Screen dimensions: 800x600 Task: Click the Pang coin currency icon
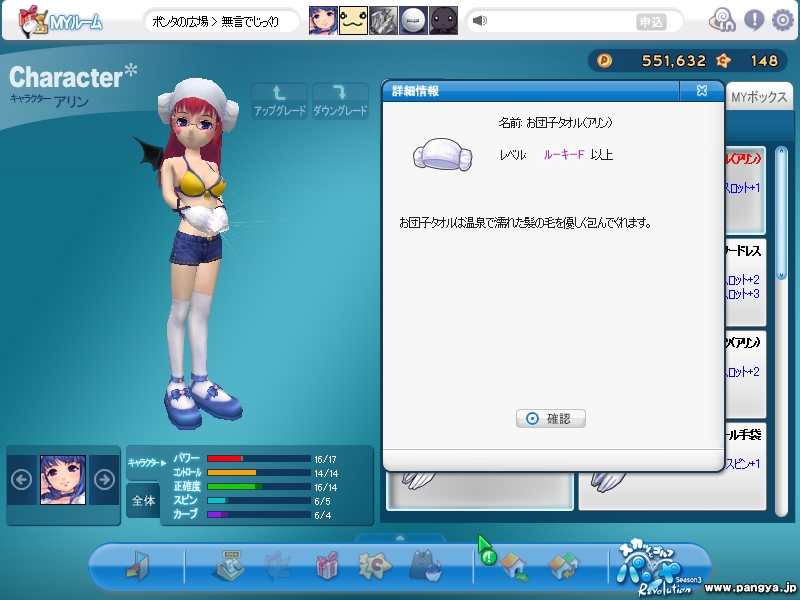tap(604, 61)
